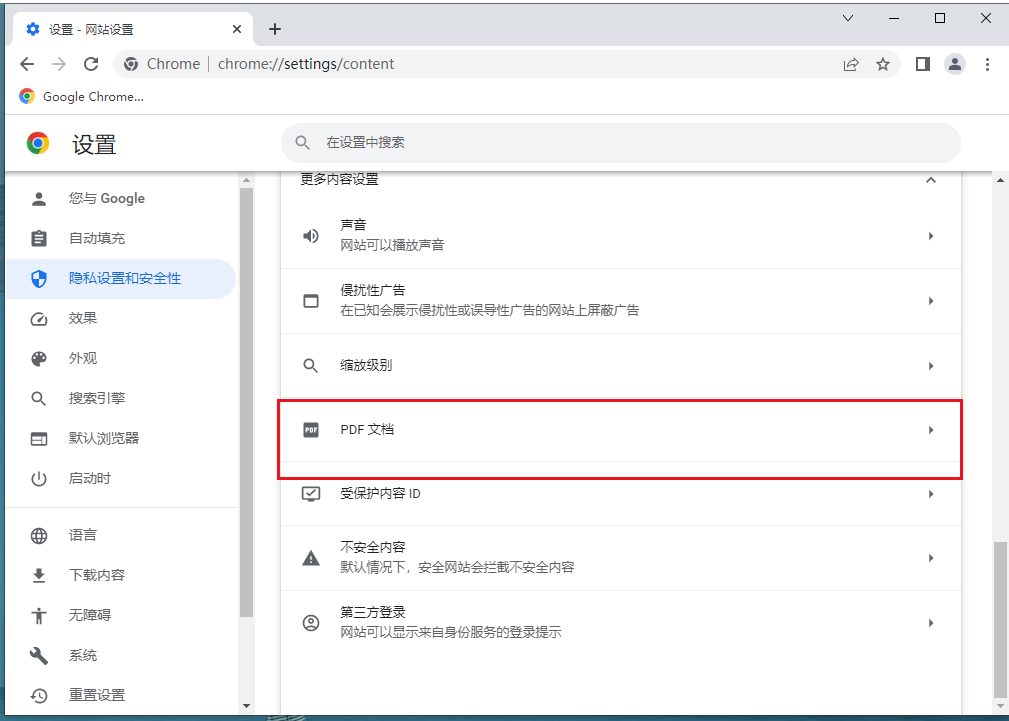
Task: Open the tab search dropdown arrow
Action: (848, 18)
